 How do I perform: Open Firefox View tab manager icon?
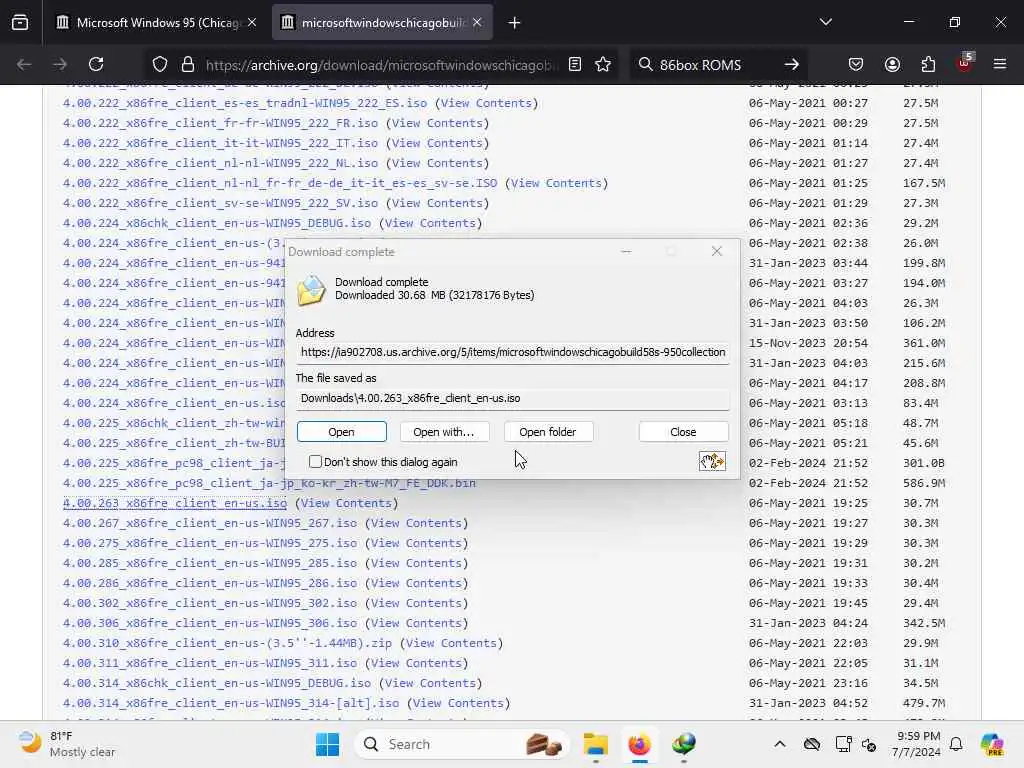[x=20, y=23]
